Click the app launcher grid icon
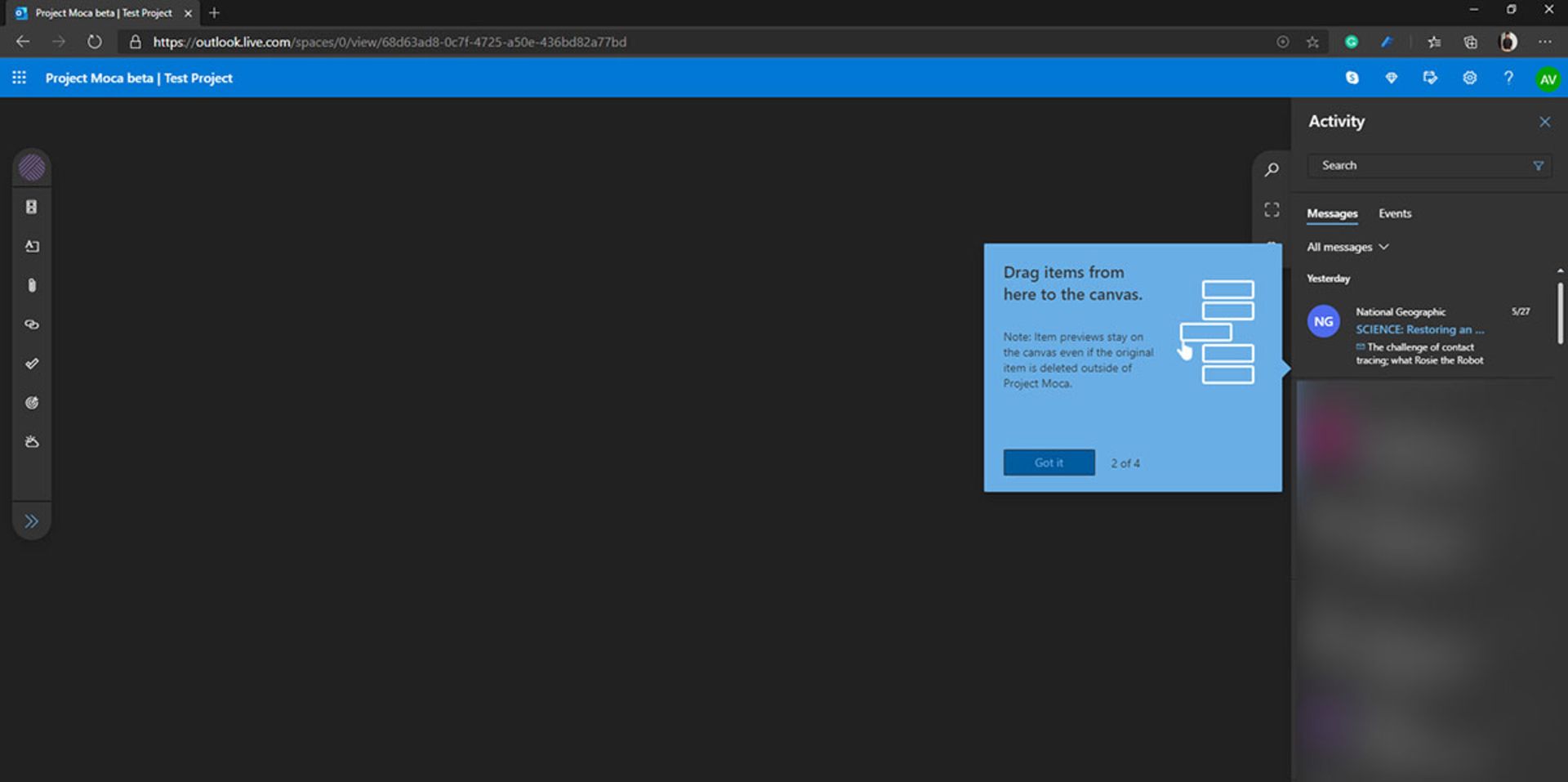Viewport: 1568px width, 782px height. 19,78
